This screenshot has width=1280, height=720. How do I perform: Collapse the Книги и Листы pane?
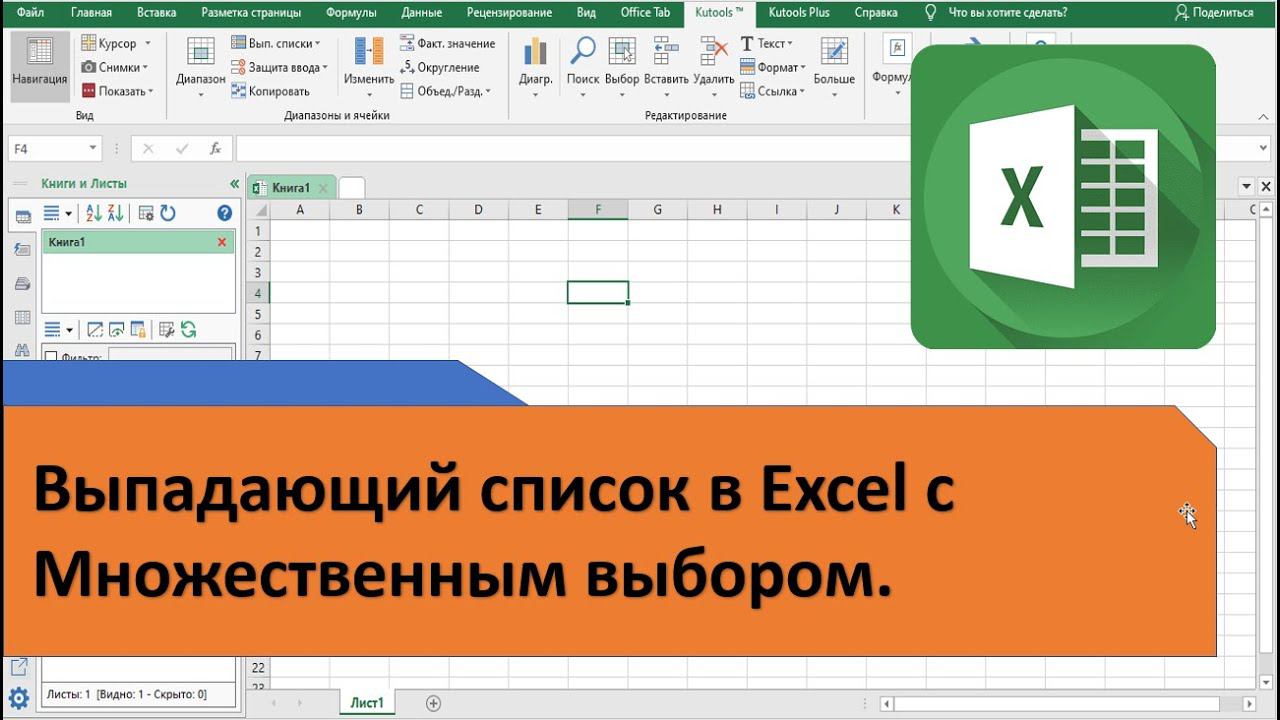tap(234, 184)
